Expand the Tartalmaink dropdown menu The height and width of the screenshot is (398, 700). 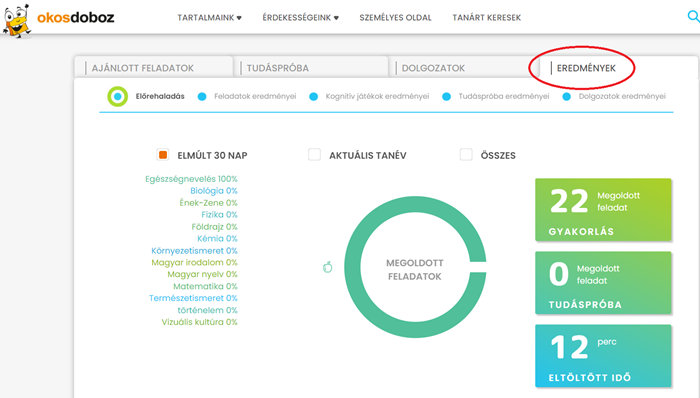tap(209, 18)
